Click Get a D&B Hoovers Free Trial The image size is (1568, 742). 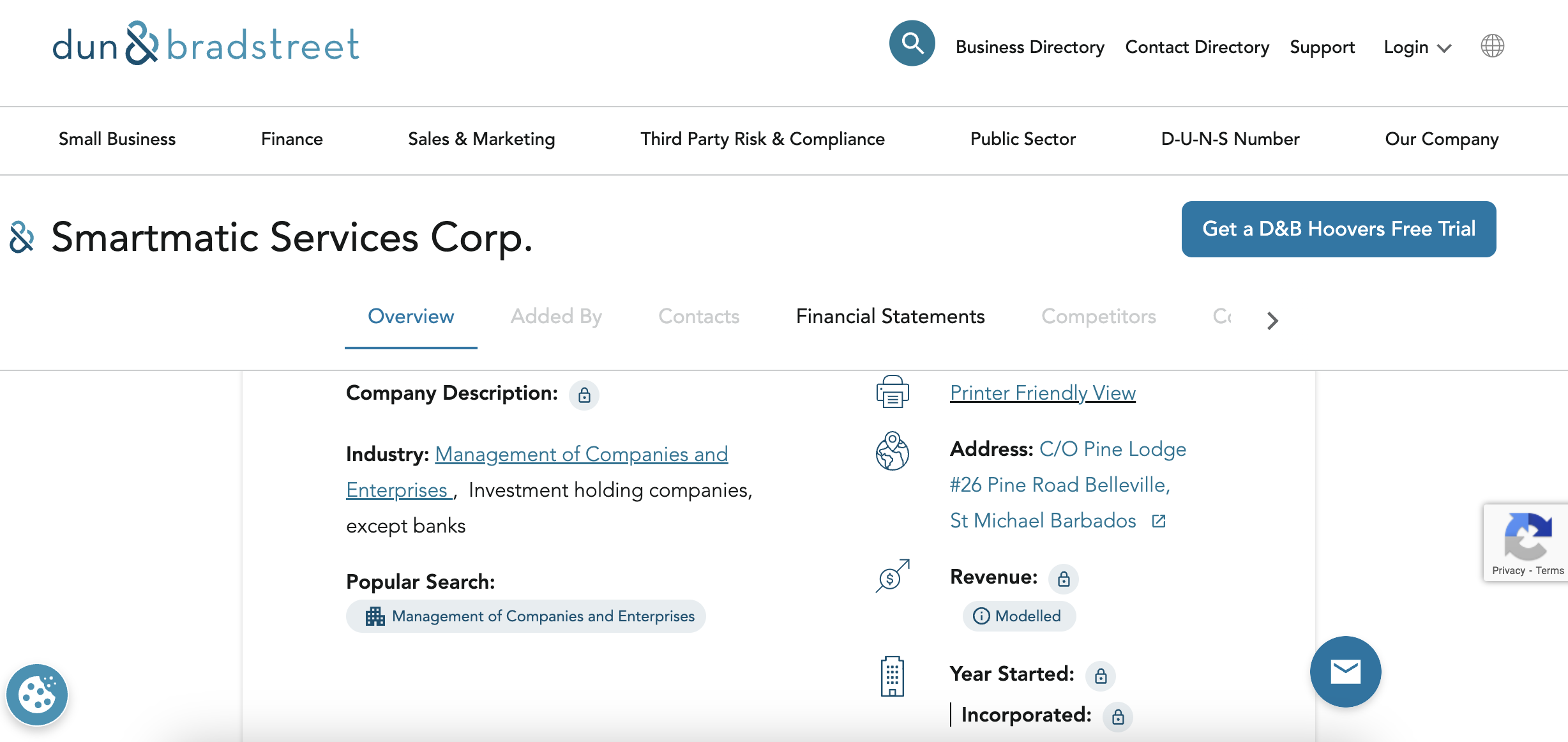[1339, 229]
